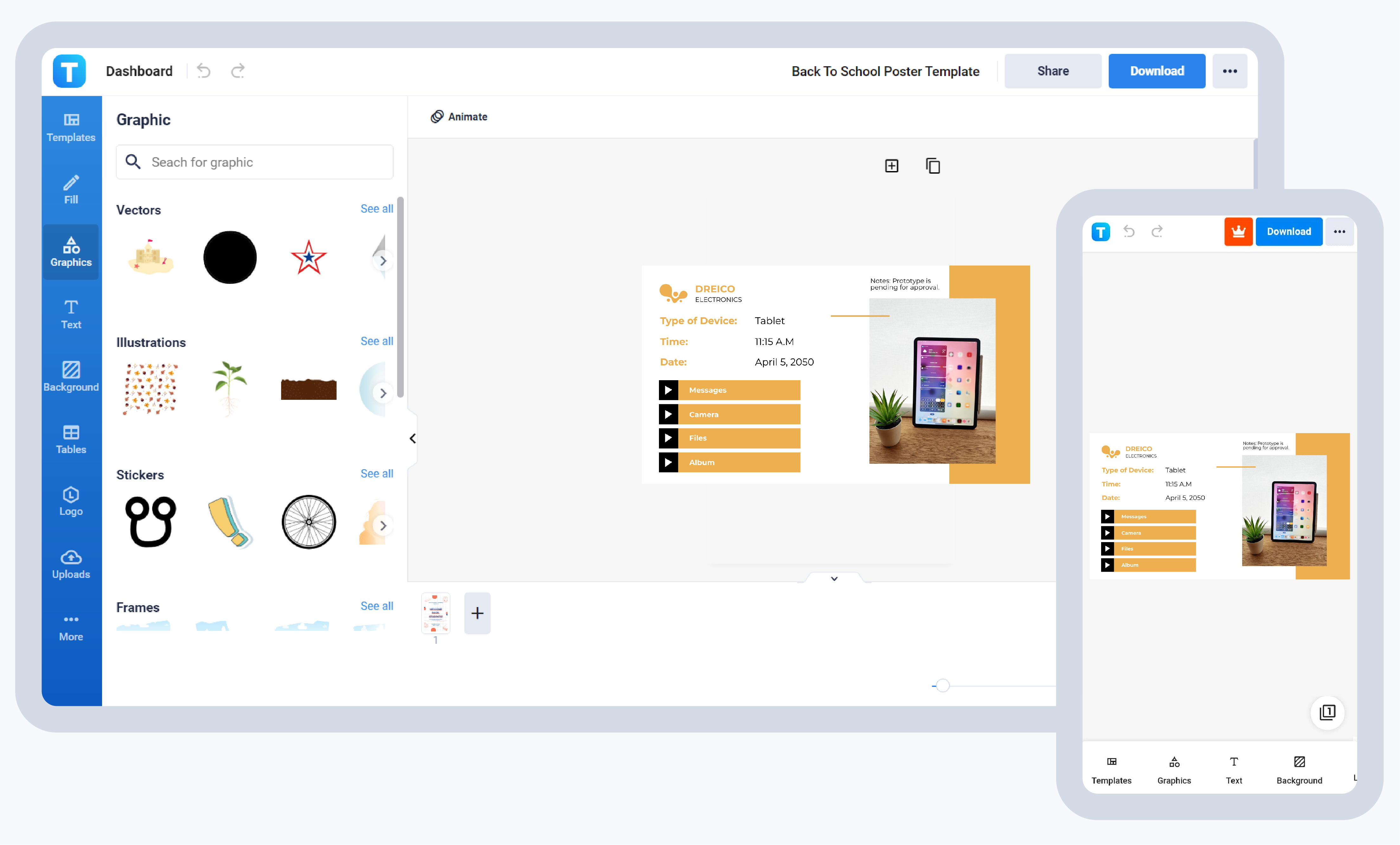Screen dimensions: 1400x845
Task: Click the undo arrow beside Dashboard
Action: pyautogui.click(x=203, y=71)
